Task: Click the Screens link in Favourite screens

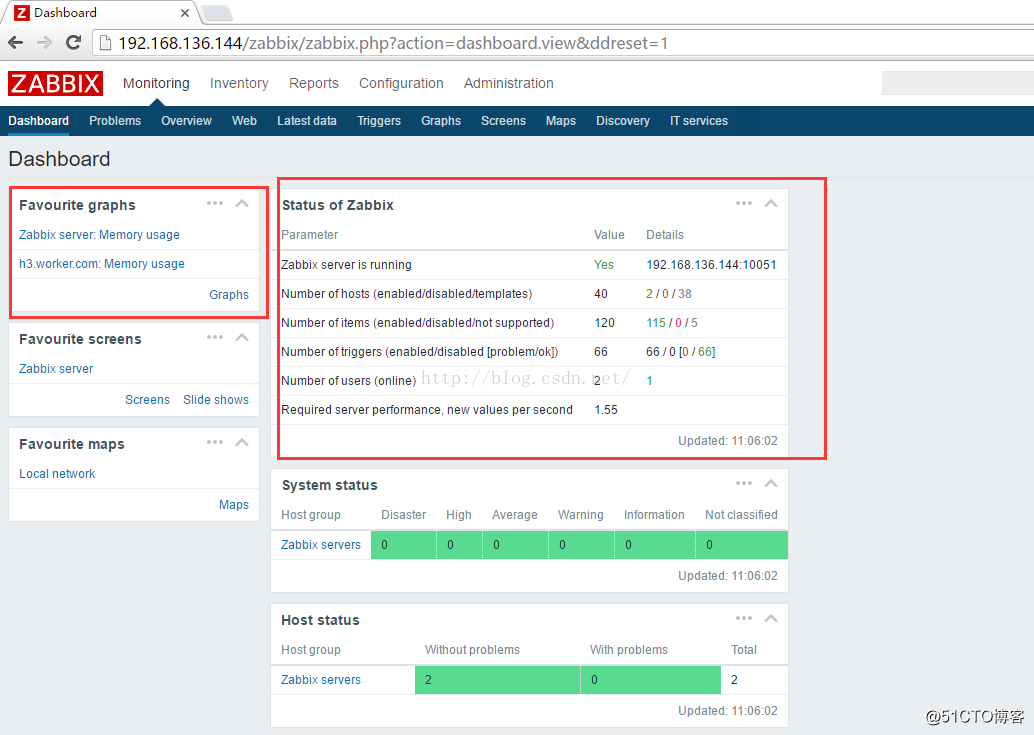Action: (x=147, y=399)
